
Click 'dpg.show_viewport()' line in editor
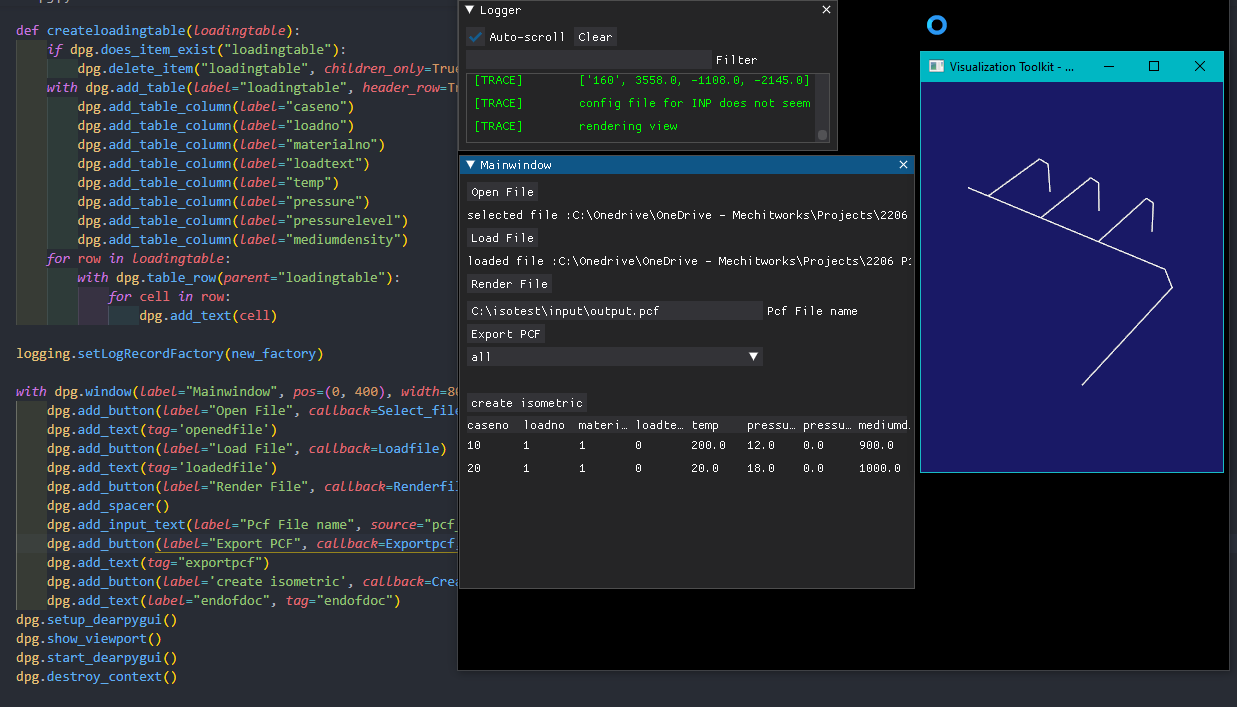(x=89, y=638)
